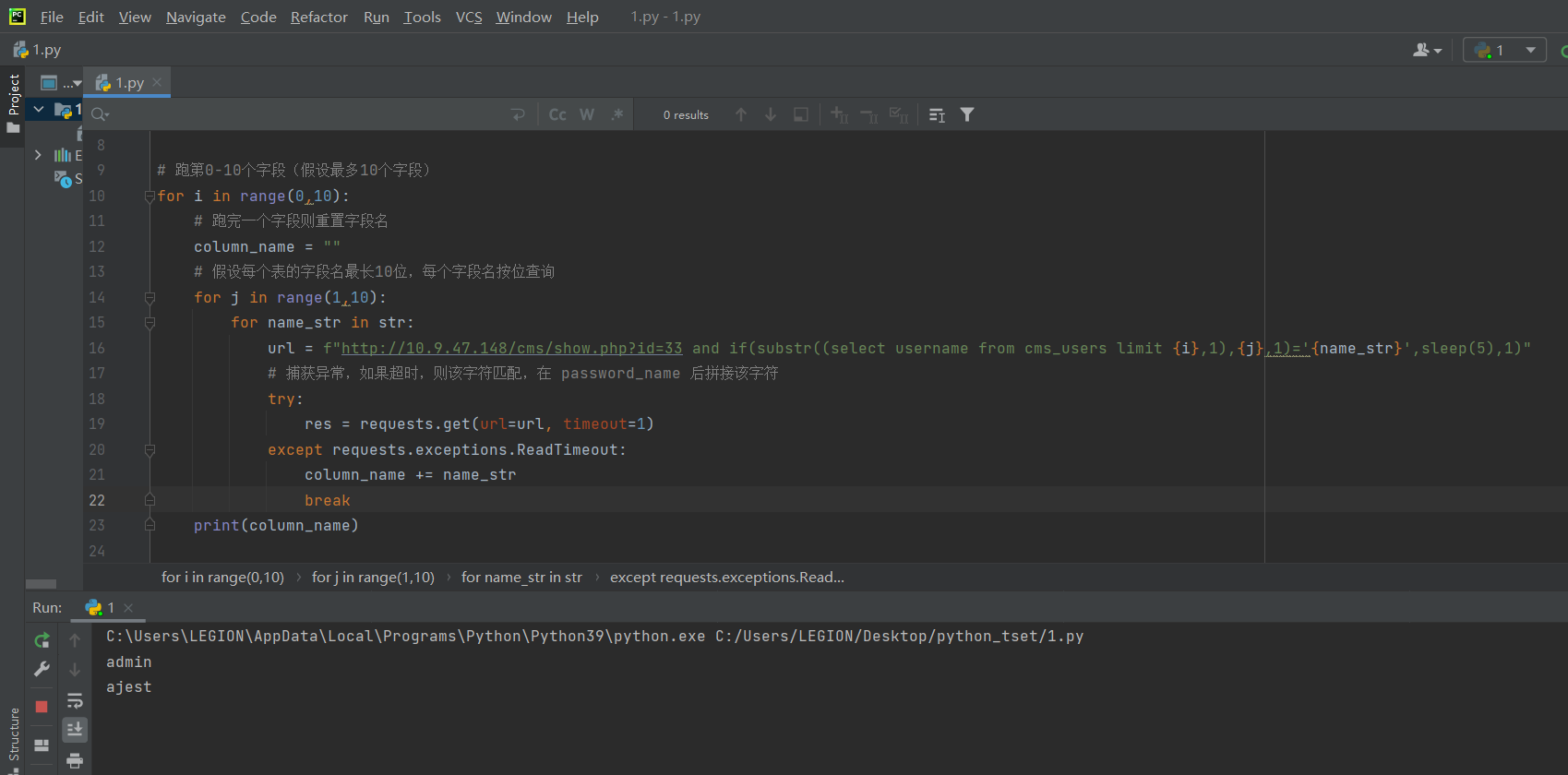The height and width of the screenshot is (775, 1568).
Task: Click Scratches and Consoles tree icon
Action: coord(63,179)
